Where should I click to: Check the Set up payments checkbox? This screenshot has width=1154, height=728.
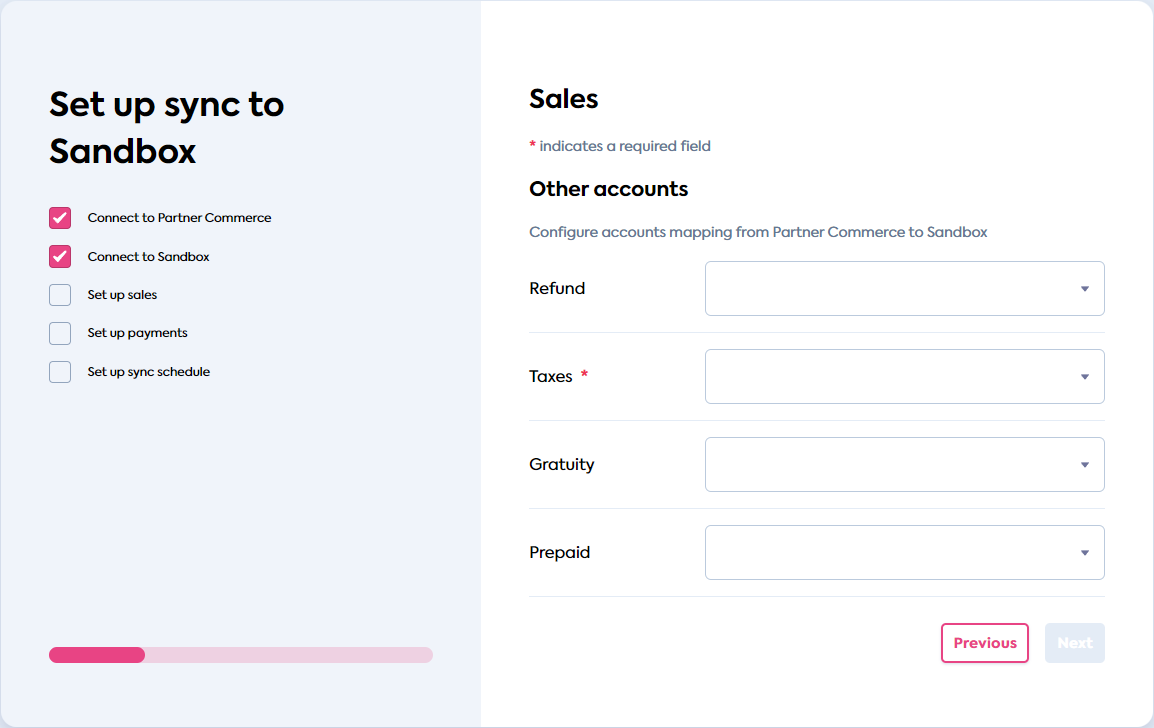(59, 332)
